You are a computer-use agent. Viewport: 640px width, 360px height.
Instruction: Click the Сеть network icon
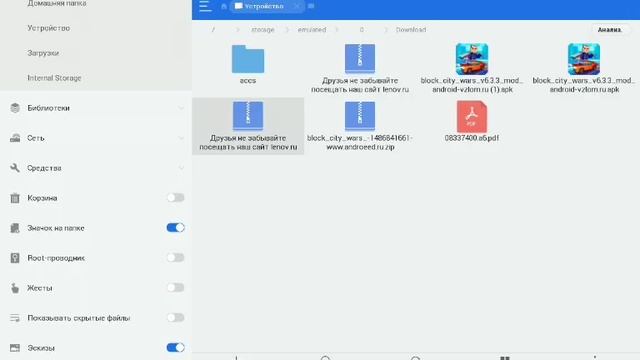tap(15, 138)
